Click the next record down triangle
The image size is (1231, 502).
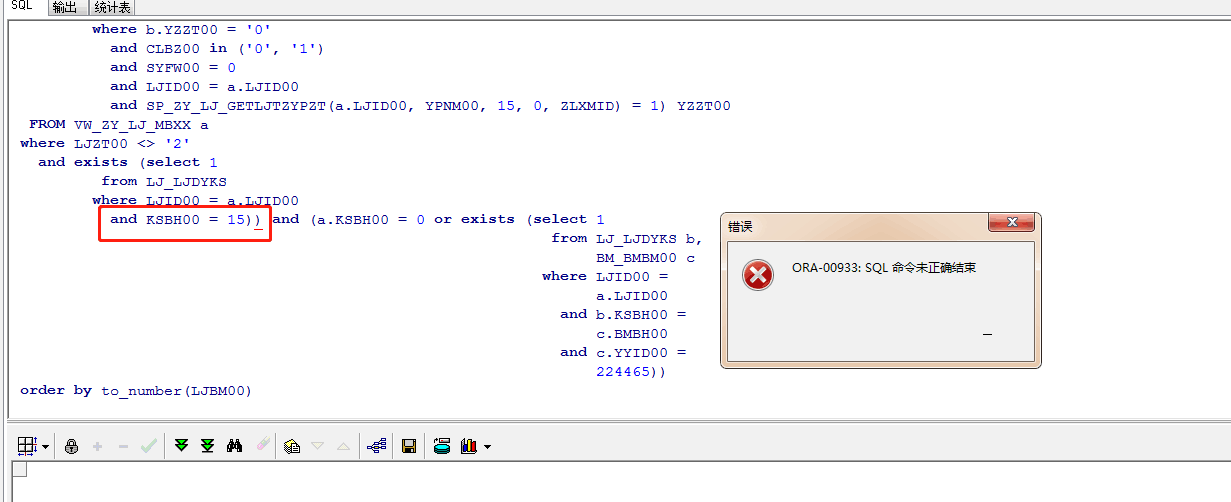(318, 446)
